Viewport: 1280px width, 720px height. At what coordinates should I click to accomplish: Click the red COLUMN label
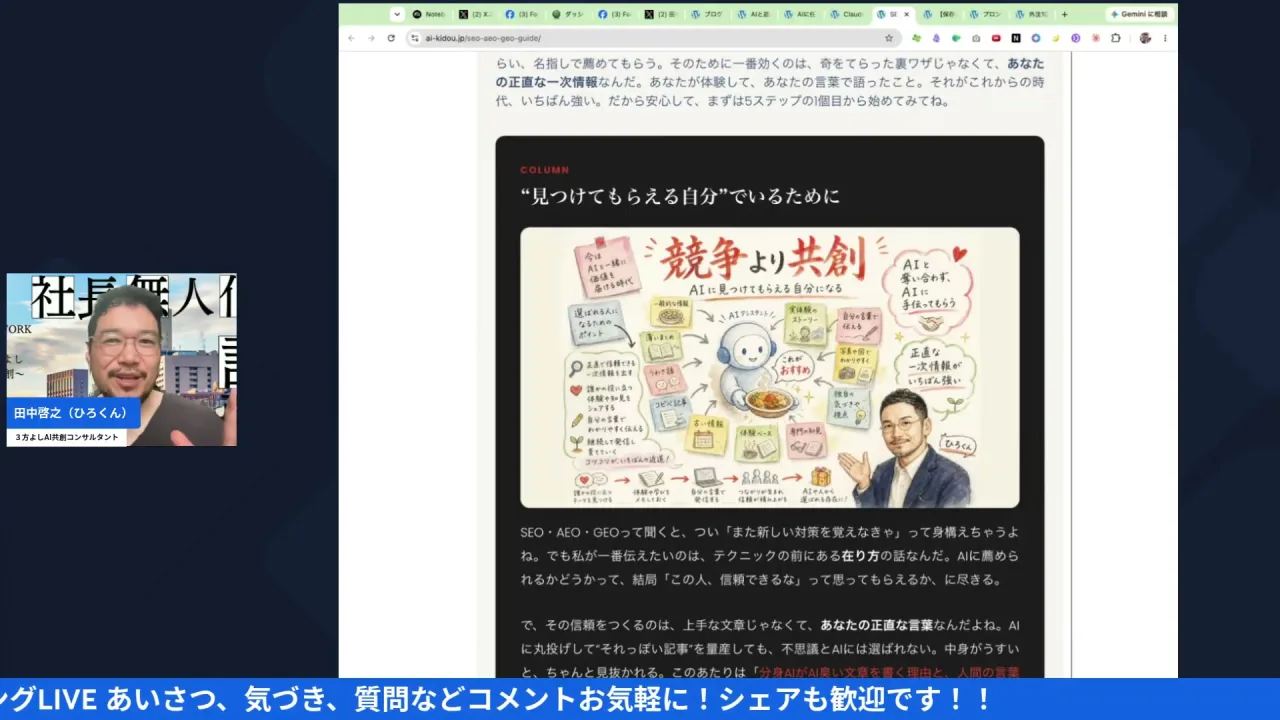click(x=544, y=170)
